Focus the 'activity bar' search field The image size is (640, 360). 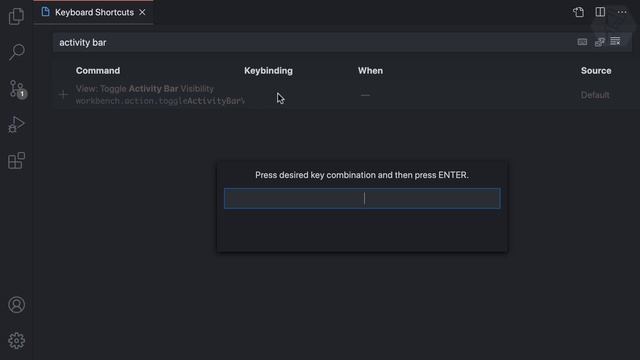coord(314,42)
